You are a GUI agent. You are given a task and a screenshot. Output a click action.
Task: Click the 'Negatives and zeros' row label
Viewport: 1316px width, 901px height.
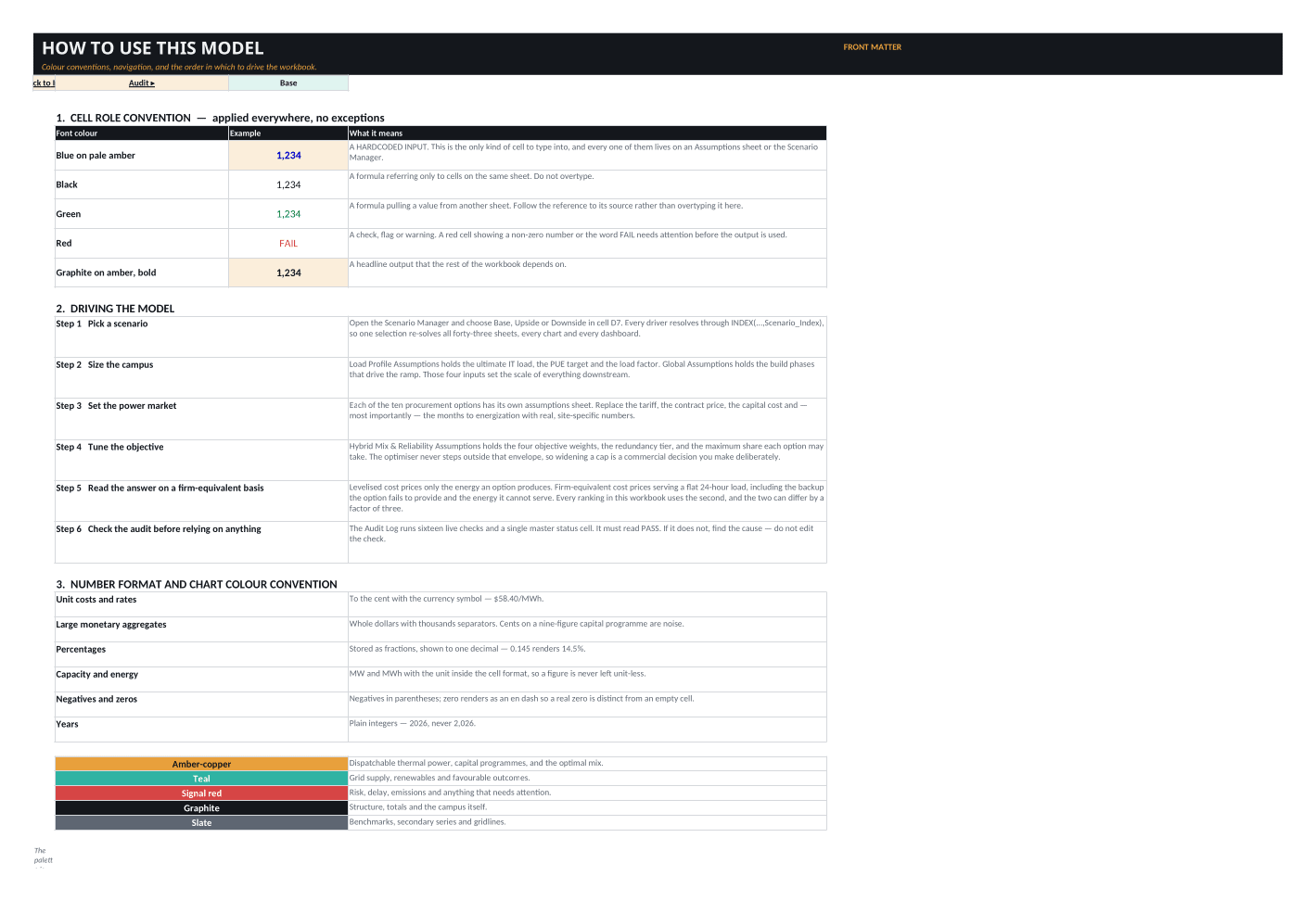point(96,700)
